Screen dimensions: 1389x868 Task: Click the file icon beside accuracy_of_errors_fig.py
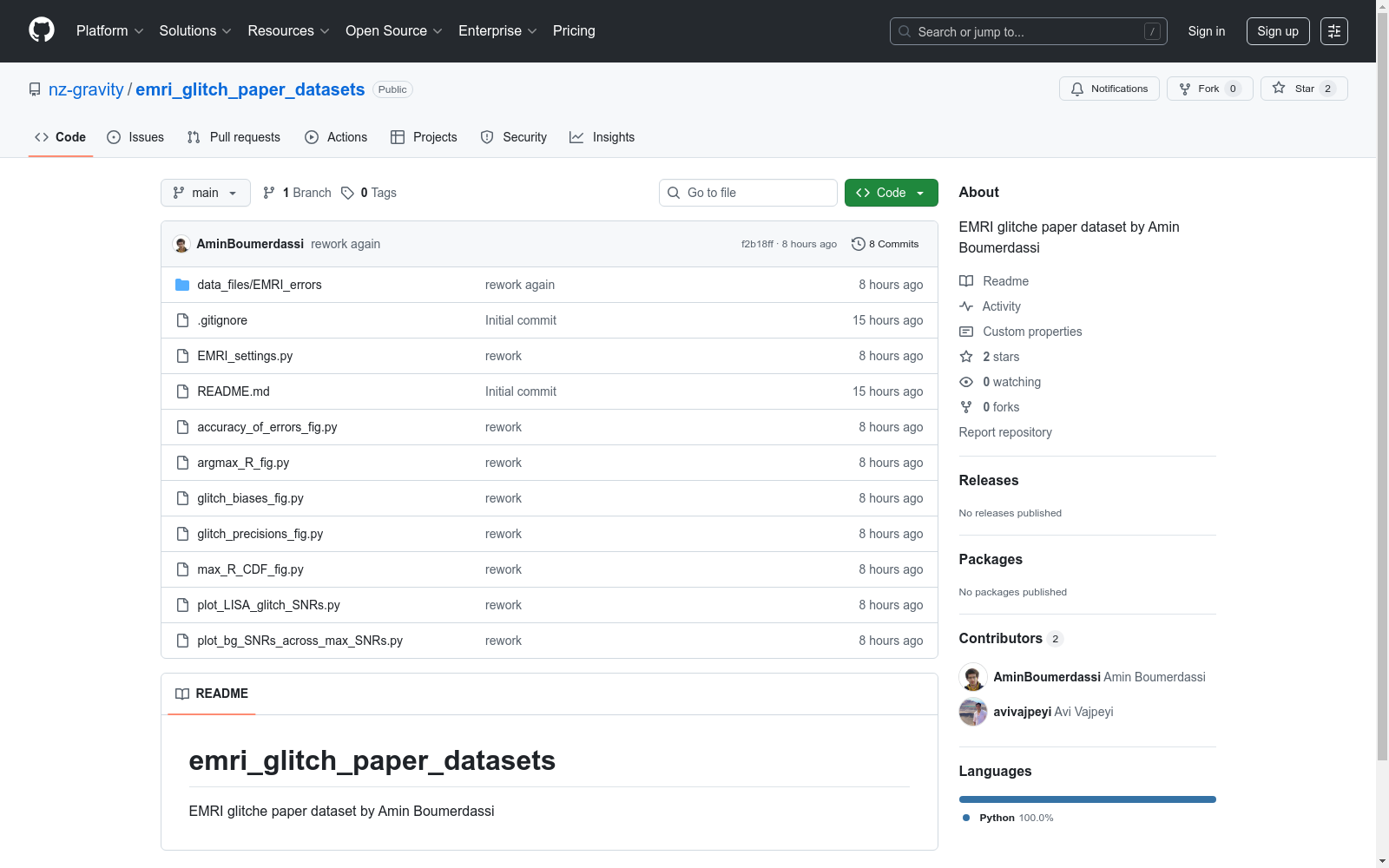tap(182, 427)
